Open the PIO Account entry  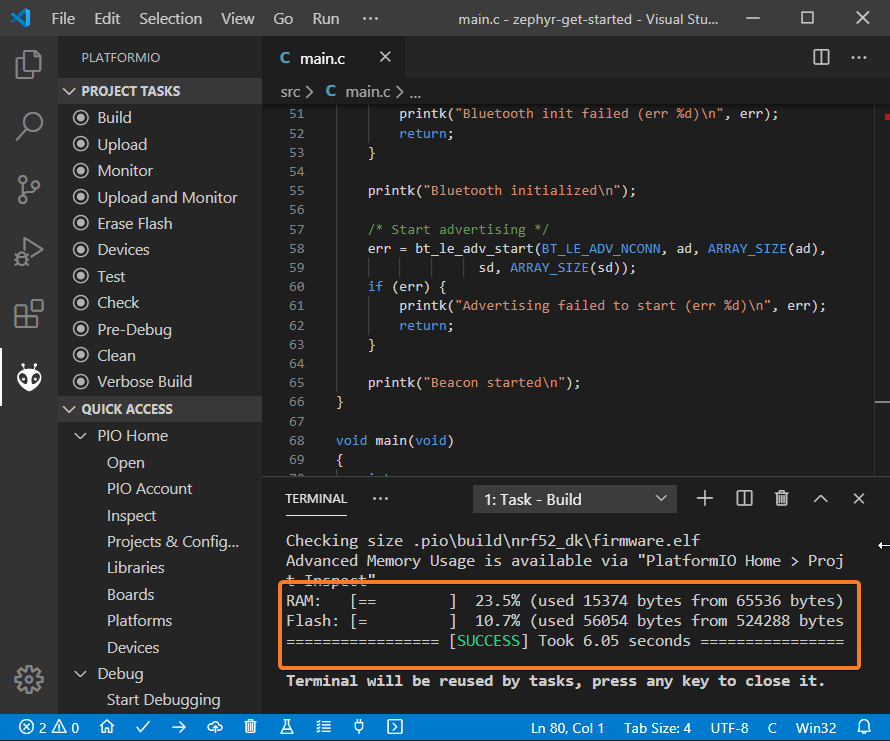[149, 488]
